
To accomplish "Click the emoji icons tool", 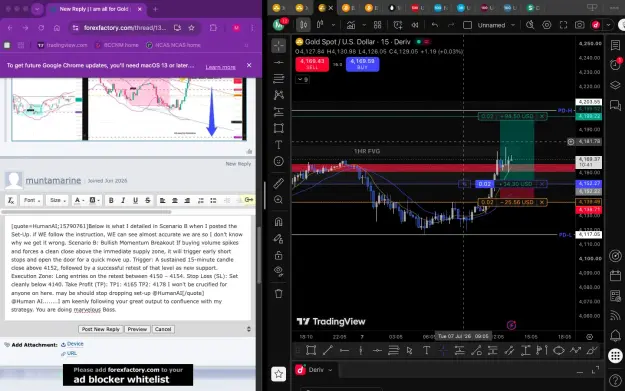I will pos(279,161).
